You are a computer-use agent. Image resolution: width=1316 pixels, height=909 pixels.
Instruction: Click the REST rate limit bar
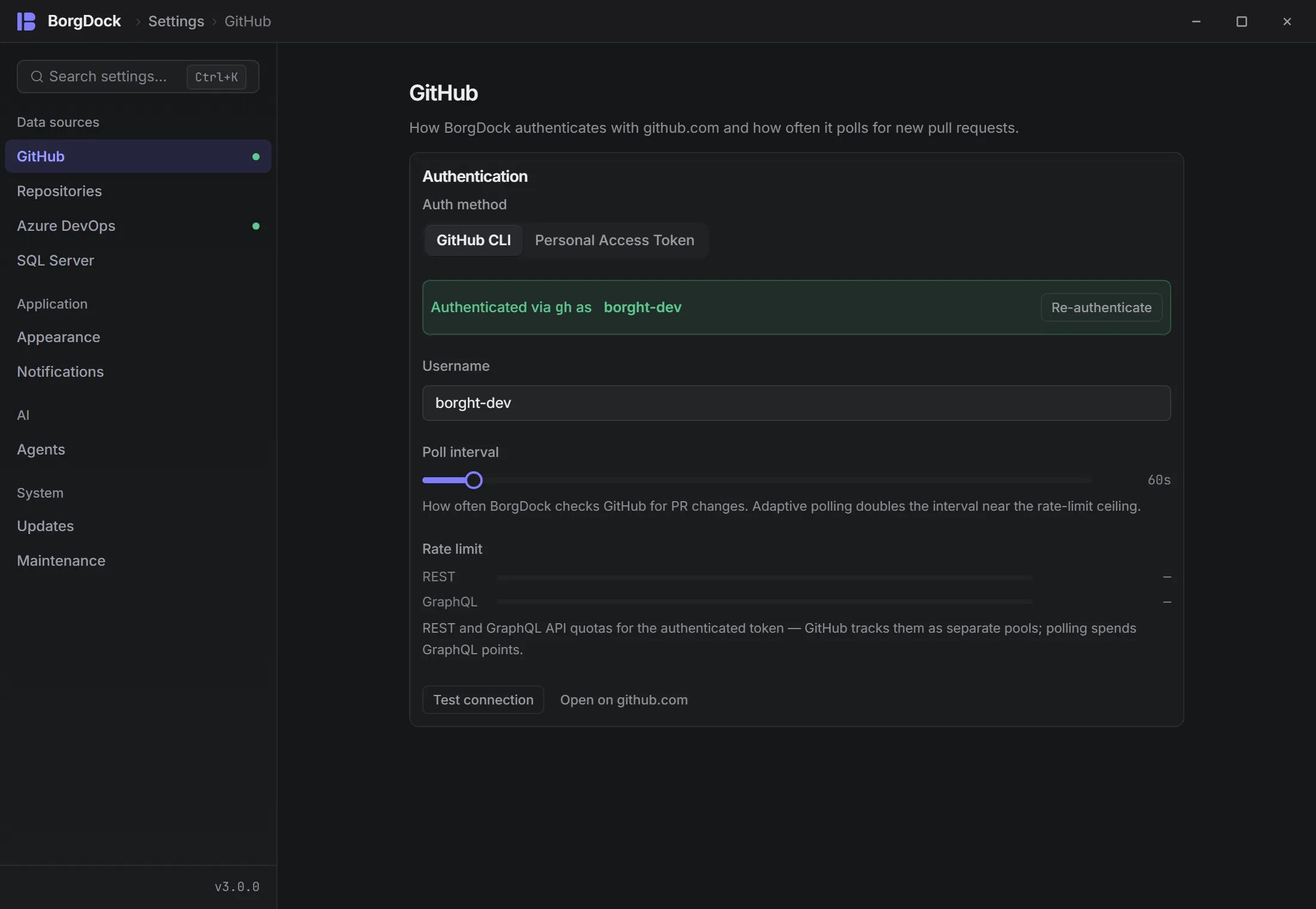click(764, 577)
